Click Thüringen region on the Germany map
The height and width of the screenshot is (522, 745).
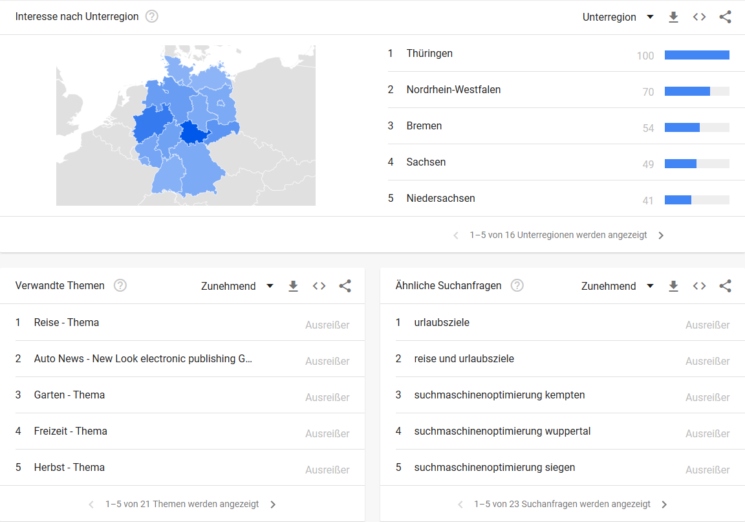pyautogui.click(x=192, y=133)
